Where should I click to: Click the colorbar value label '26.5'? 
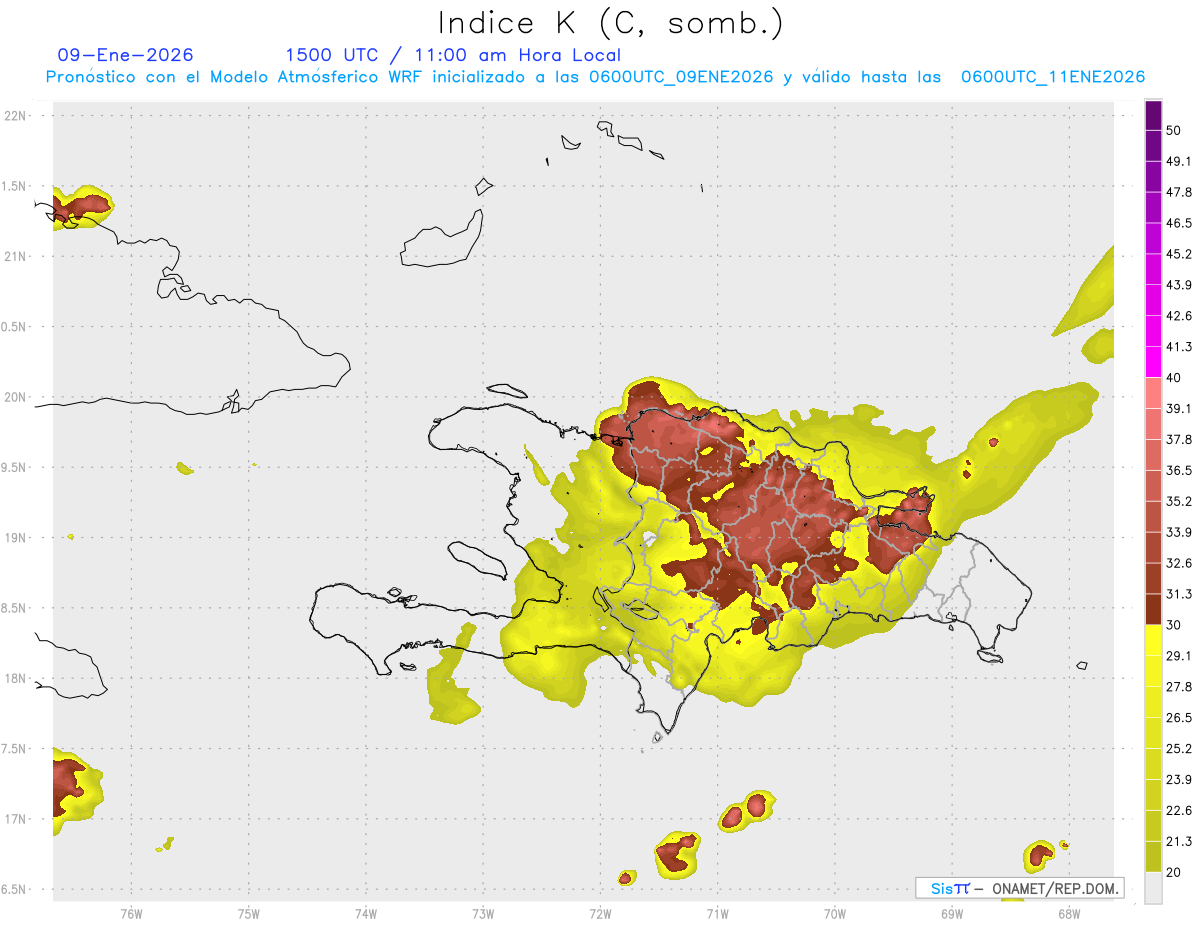click(1178, 718)
